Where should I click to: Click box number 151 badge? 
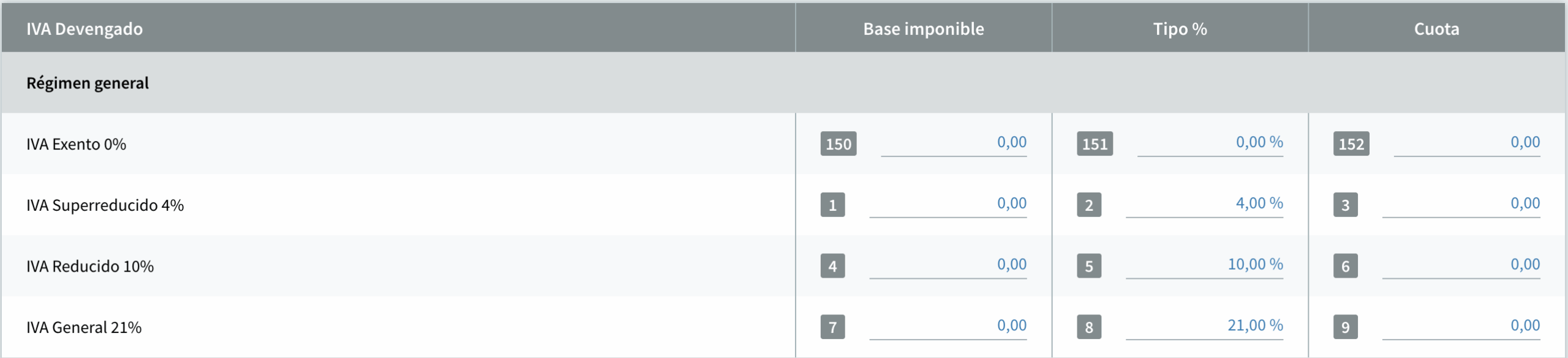[1095, 144]
